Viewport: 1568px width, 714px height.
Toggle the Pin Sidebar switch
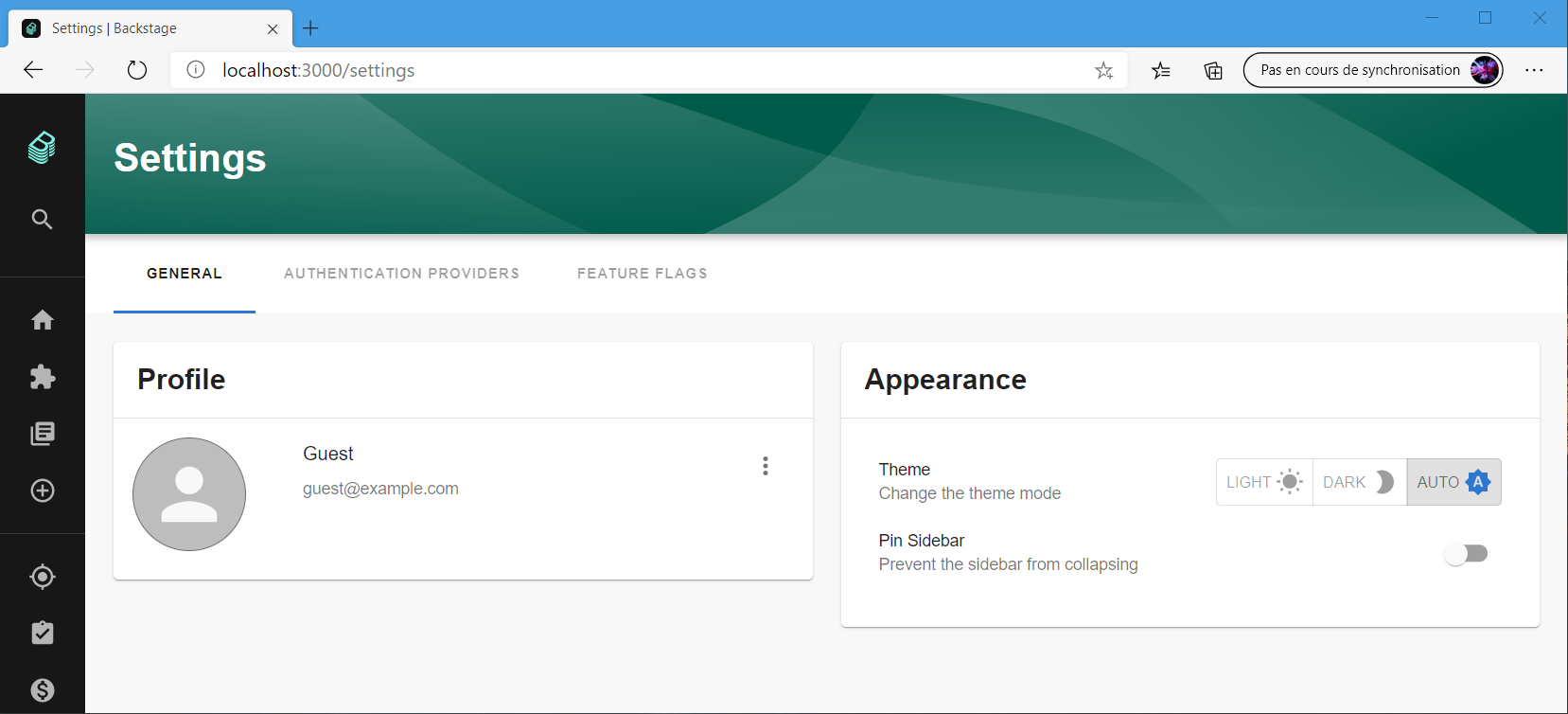1466,554
